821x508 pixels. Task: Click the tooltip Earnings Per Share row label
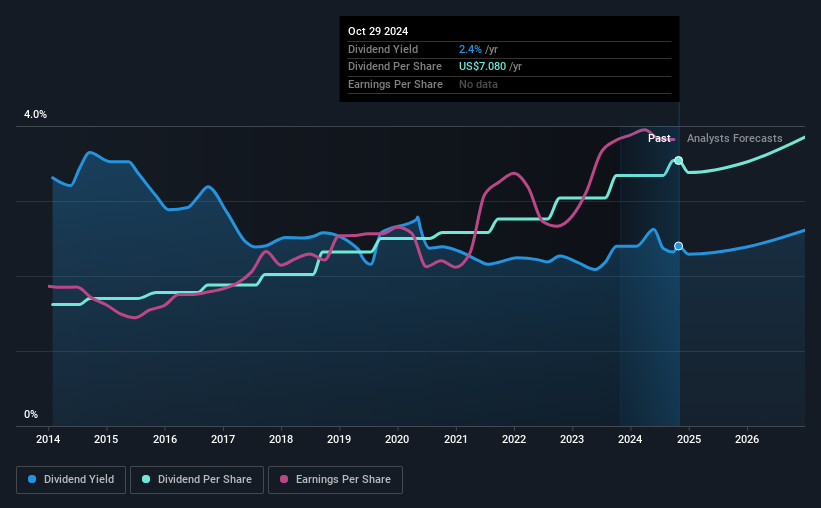tap(395, 84)
